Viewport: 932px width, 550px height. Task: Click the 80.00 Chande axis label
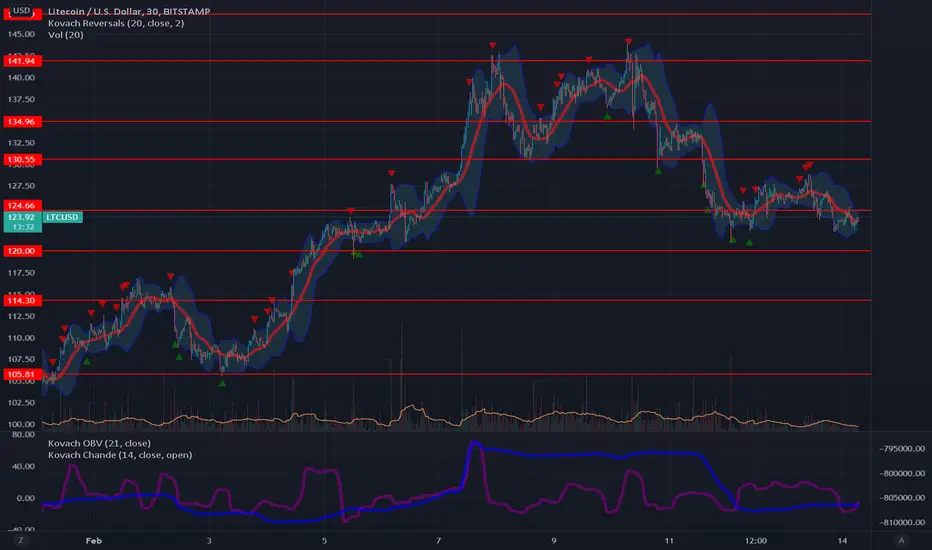point(23,434)
